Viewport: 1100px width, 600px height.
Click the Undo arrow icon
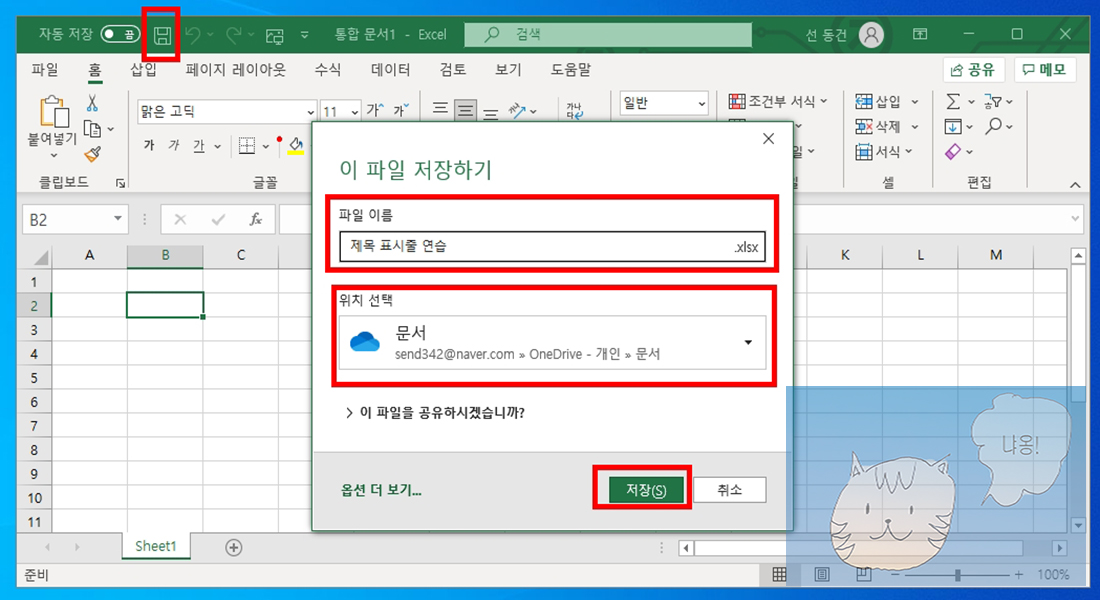[194, 34]
